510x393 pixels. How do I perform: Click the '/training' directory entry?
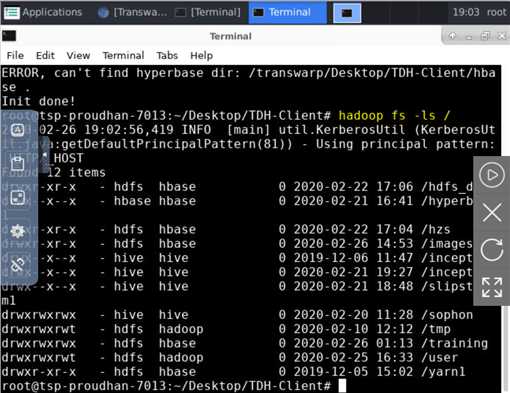pyautogui.click(x=454, y=343)
